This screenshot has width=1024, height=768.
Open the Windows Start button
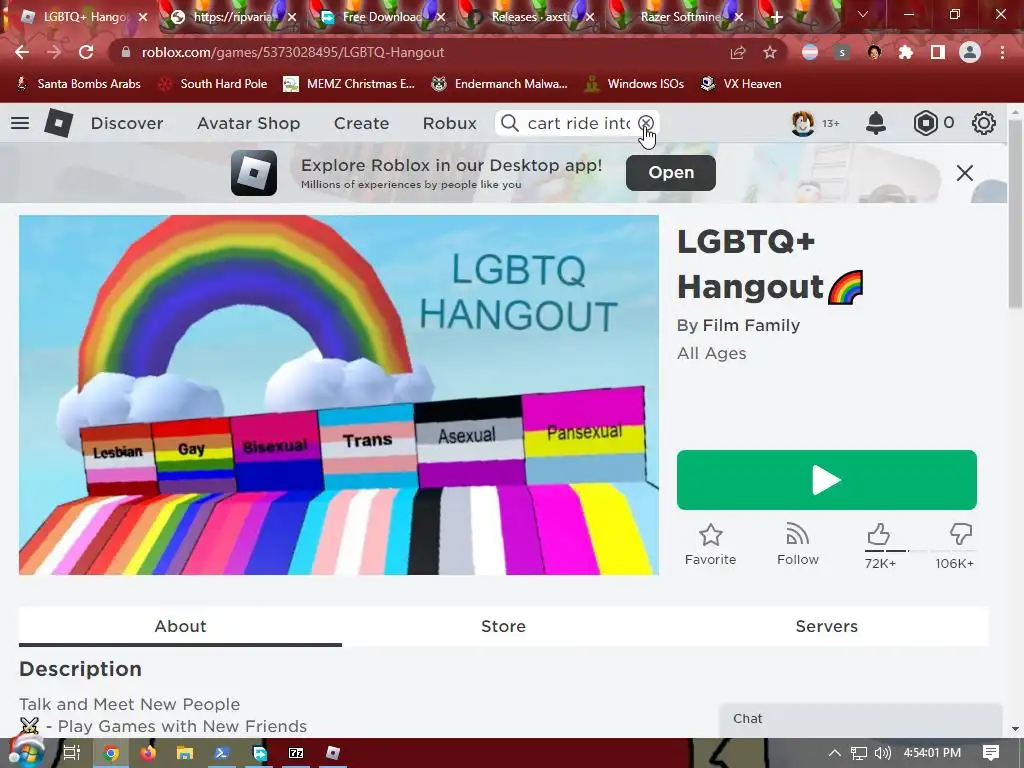(x=26, y=752)
